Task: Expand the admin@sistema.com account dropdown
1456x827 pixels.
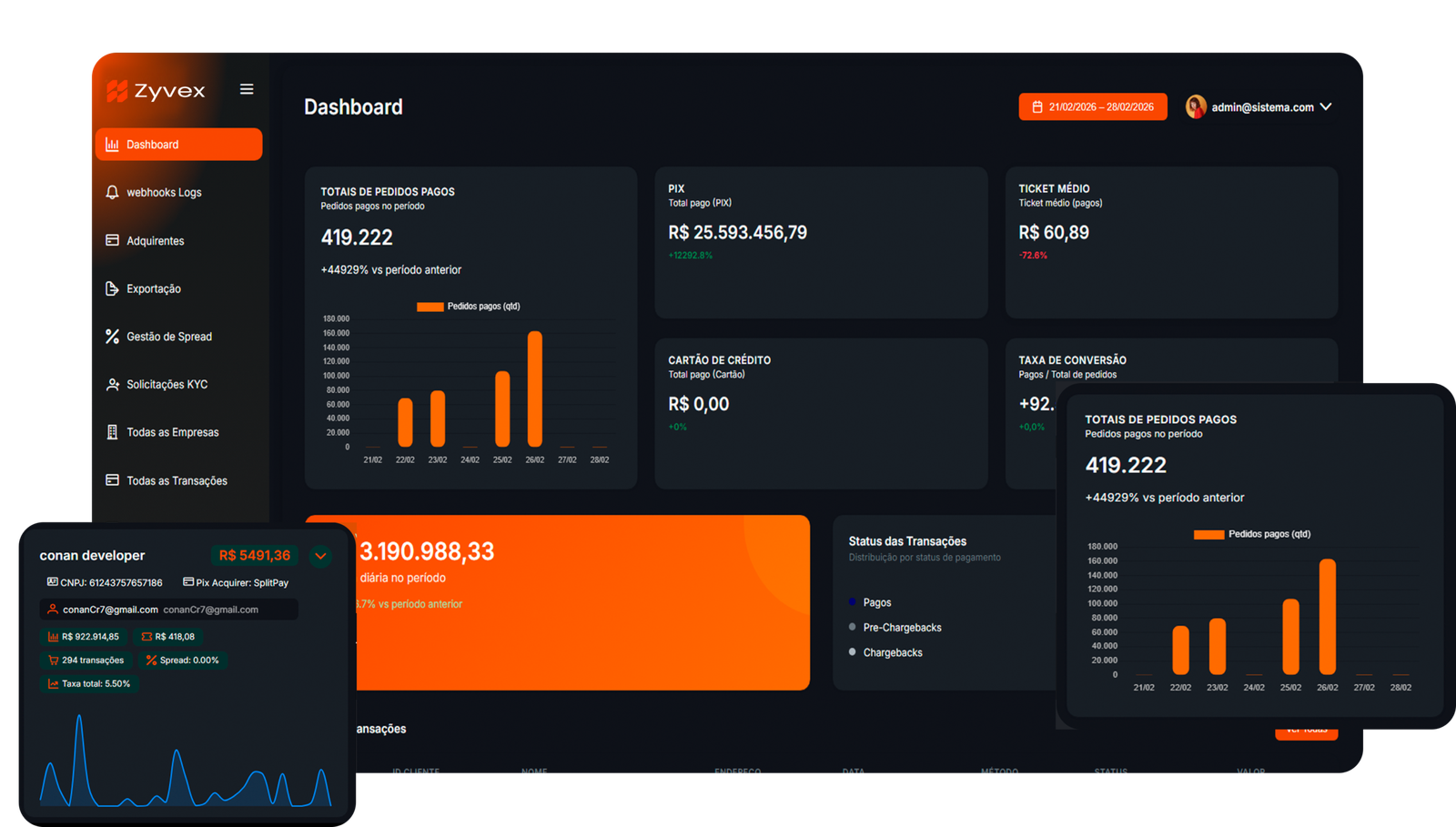Action: click(x=1326, y=106)
